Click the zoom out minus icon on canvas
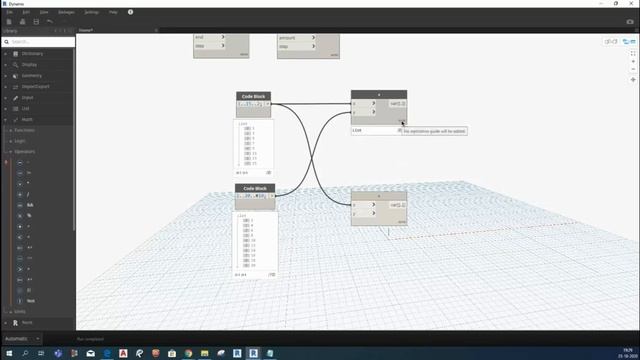The height and width of the screenshot is (360, 640). [633, 69]
